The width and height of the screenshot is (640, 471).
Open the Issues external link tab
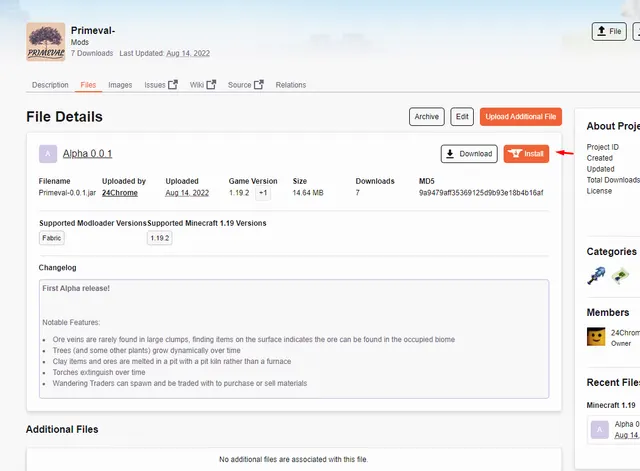[x=160, y=85]
